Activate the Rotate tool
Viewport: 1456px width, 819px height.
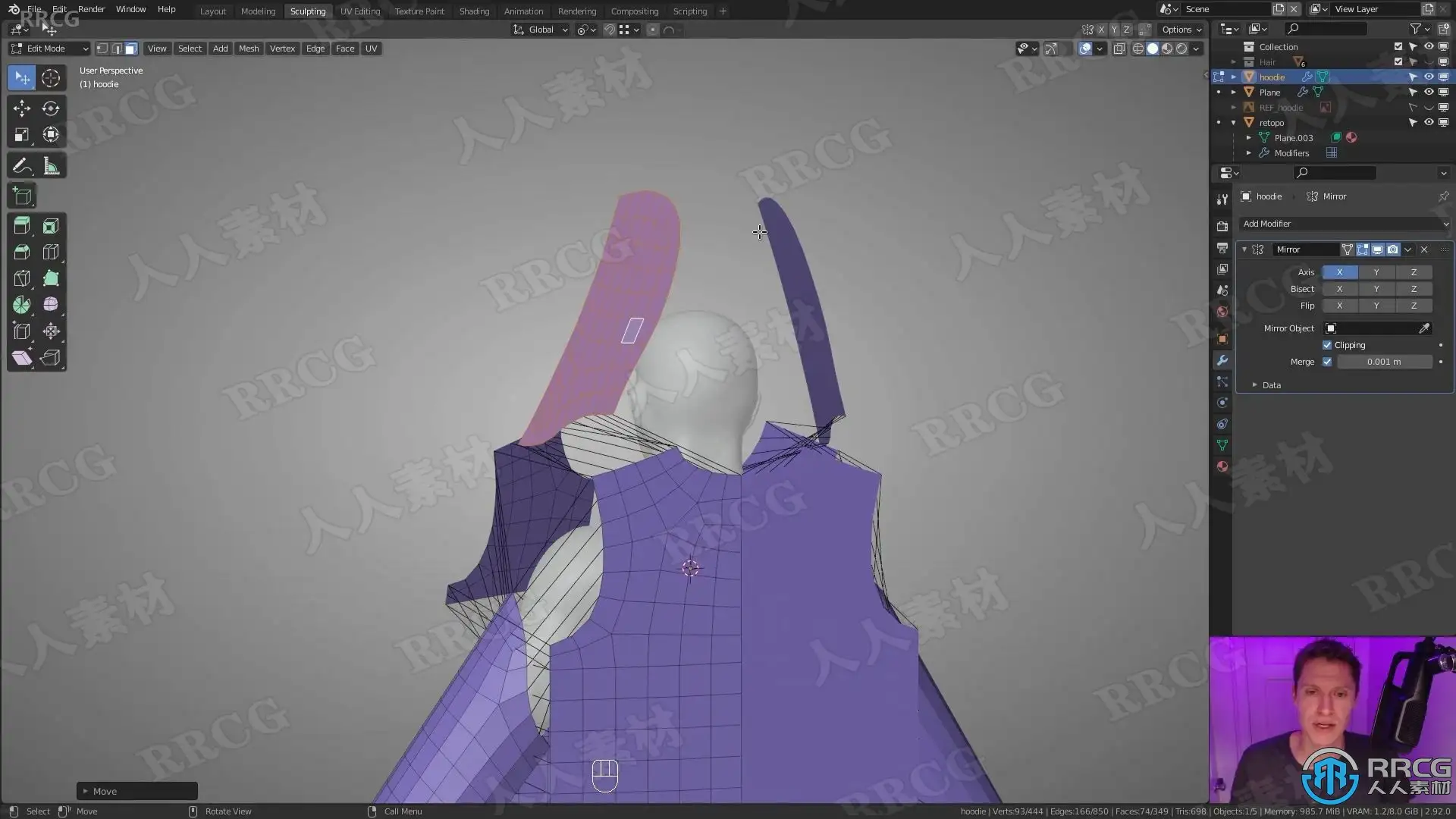point(51,108)
